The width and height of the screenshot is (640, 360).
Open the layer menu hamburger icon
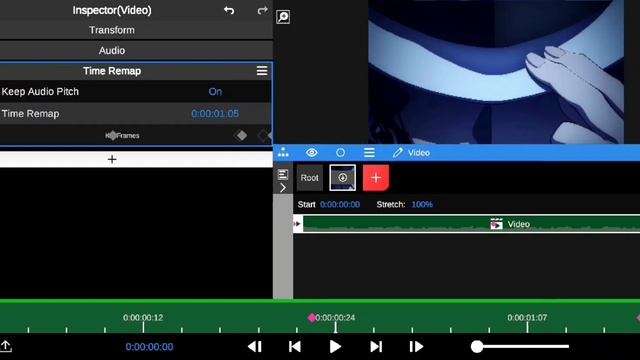(369, 153)
